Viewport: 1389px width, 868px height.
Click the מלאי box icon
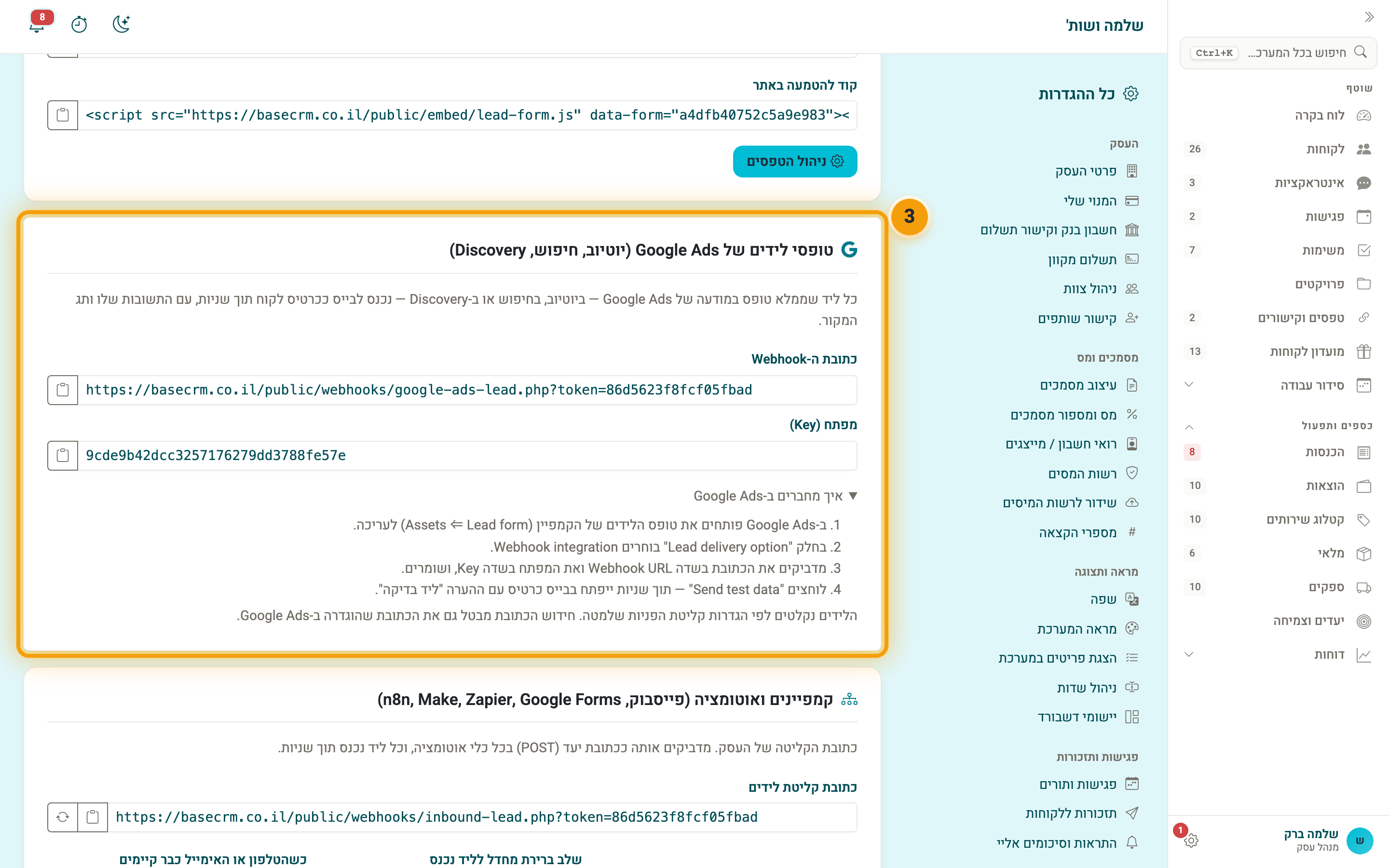coord(1364,554)
